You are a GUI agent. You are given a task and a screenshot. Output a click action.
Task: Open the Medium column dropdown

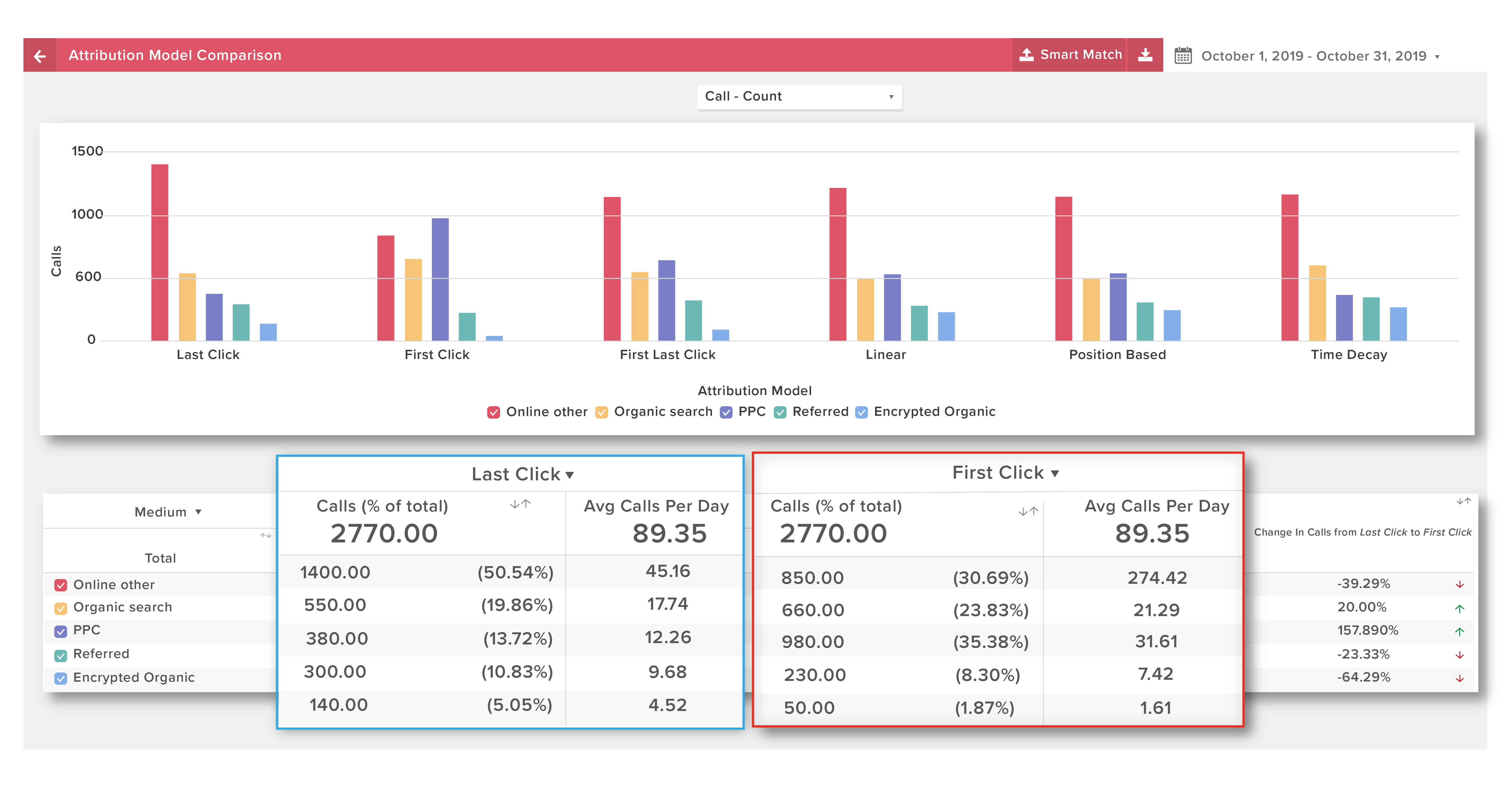coord(168,512)
